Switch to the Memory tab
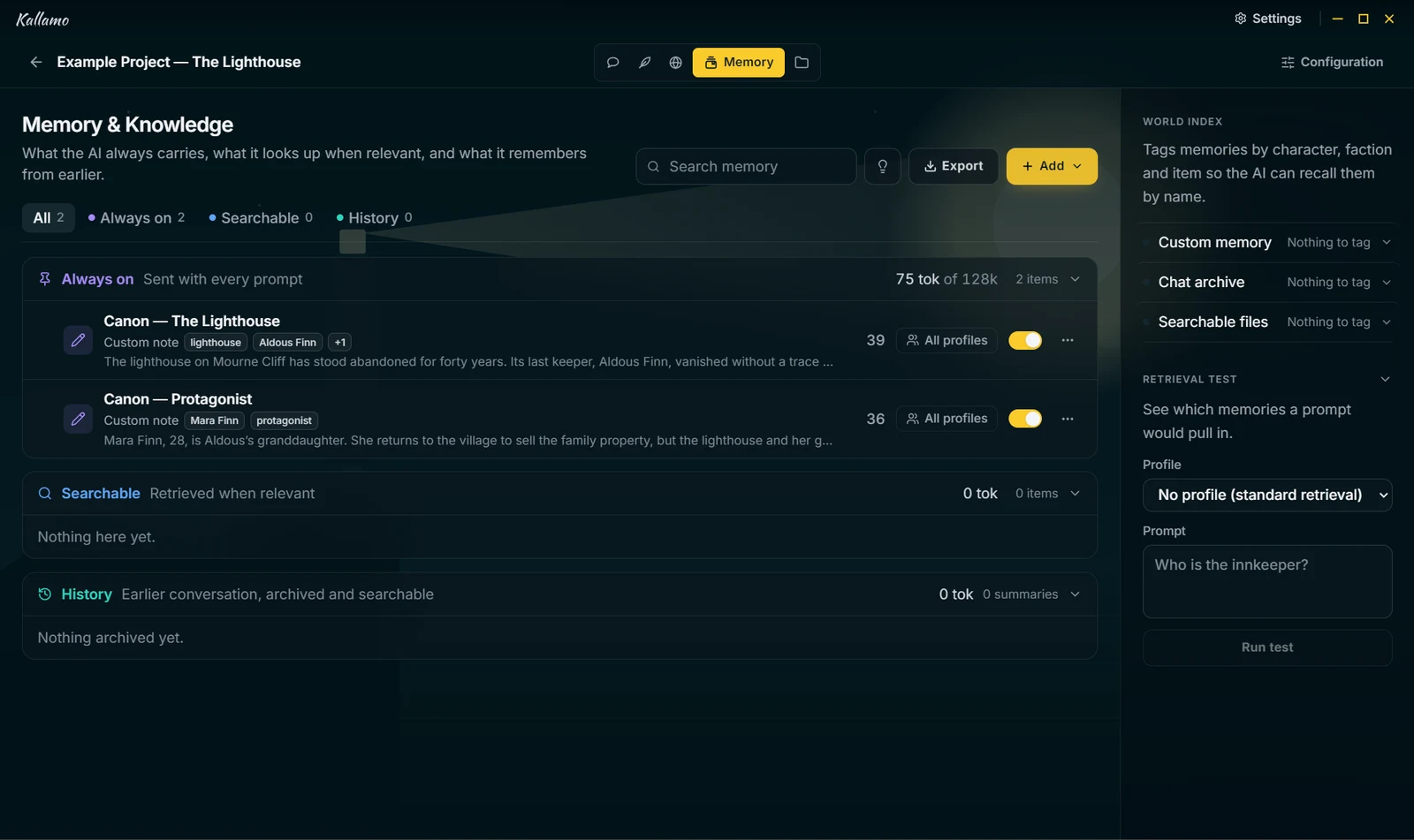Image resolution: width=1414 pixels, height=840 pixels. 739,63
